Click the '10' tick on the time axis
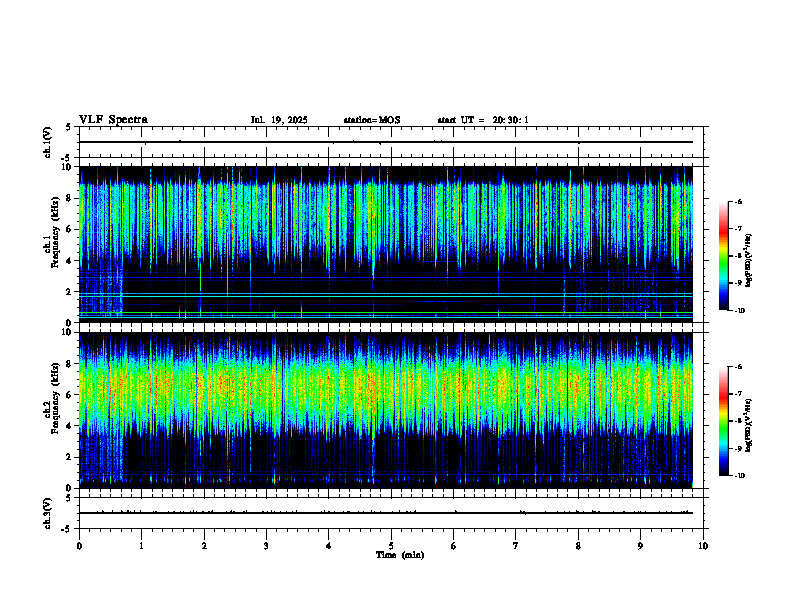 [703, 546]
